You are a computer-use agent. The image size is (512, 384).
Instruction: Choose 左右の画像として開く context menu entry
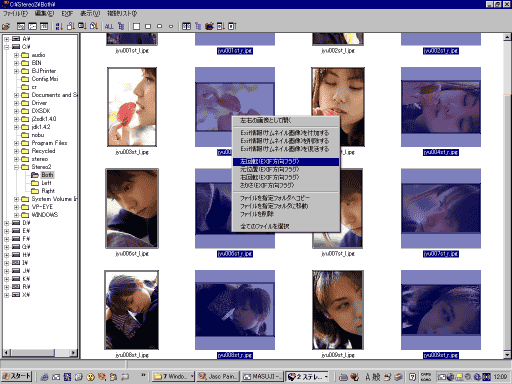tap(286, 121)
